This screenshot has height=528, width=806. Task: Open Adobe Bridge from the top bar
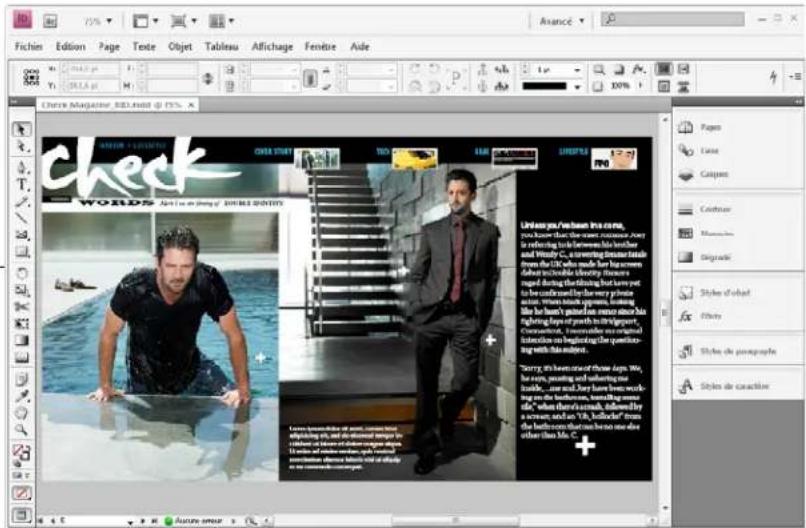click(50, 21)
